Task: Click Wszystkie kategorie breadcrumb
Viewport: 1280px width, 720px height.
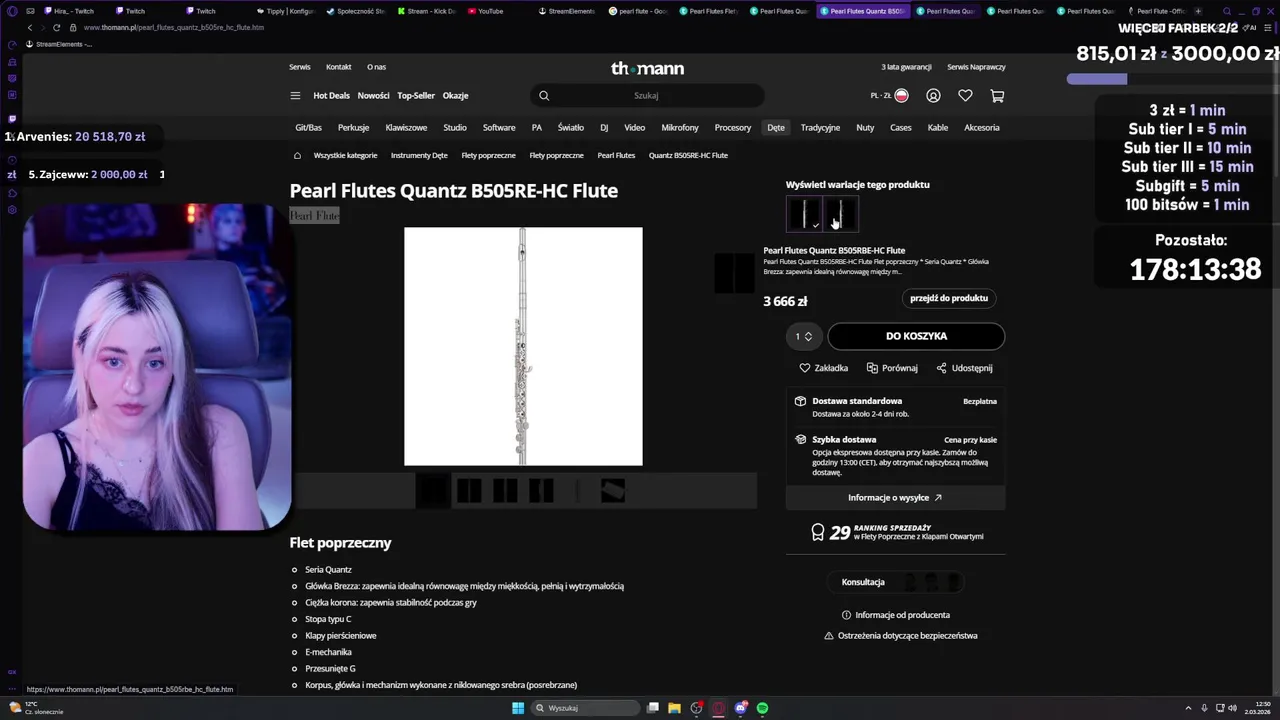Action: [x=345, y=156]
